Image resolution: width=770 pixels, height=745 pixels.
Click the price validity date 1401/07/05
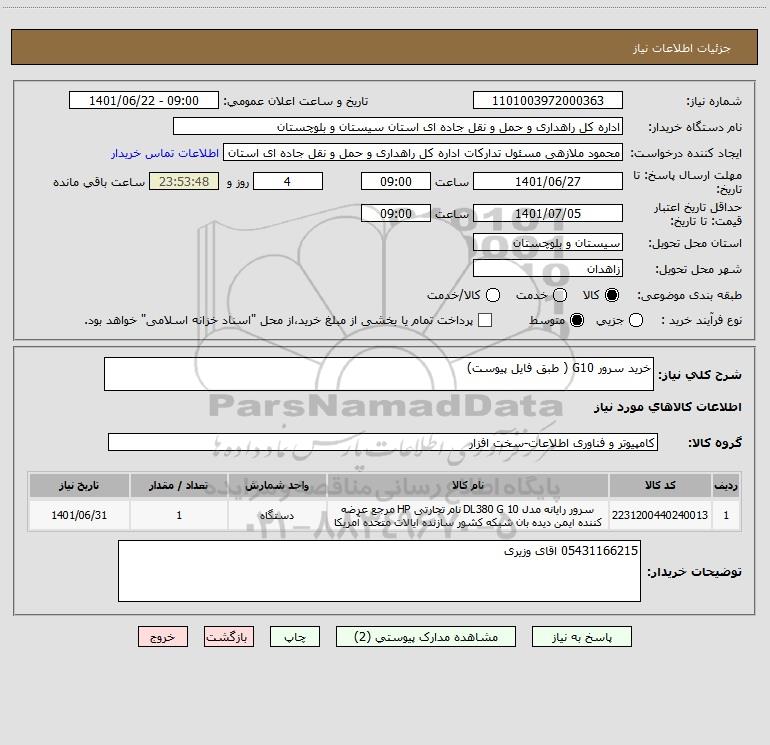point(548,213)
